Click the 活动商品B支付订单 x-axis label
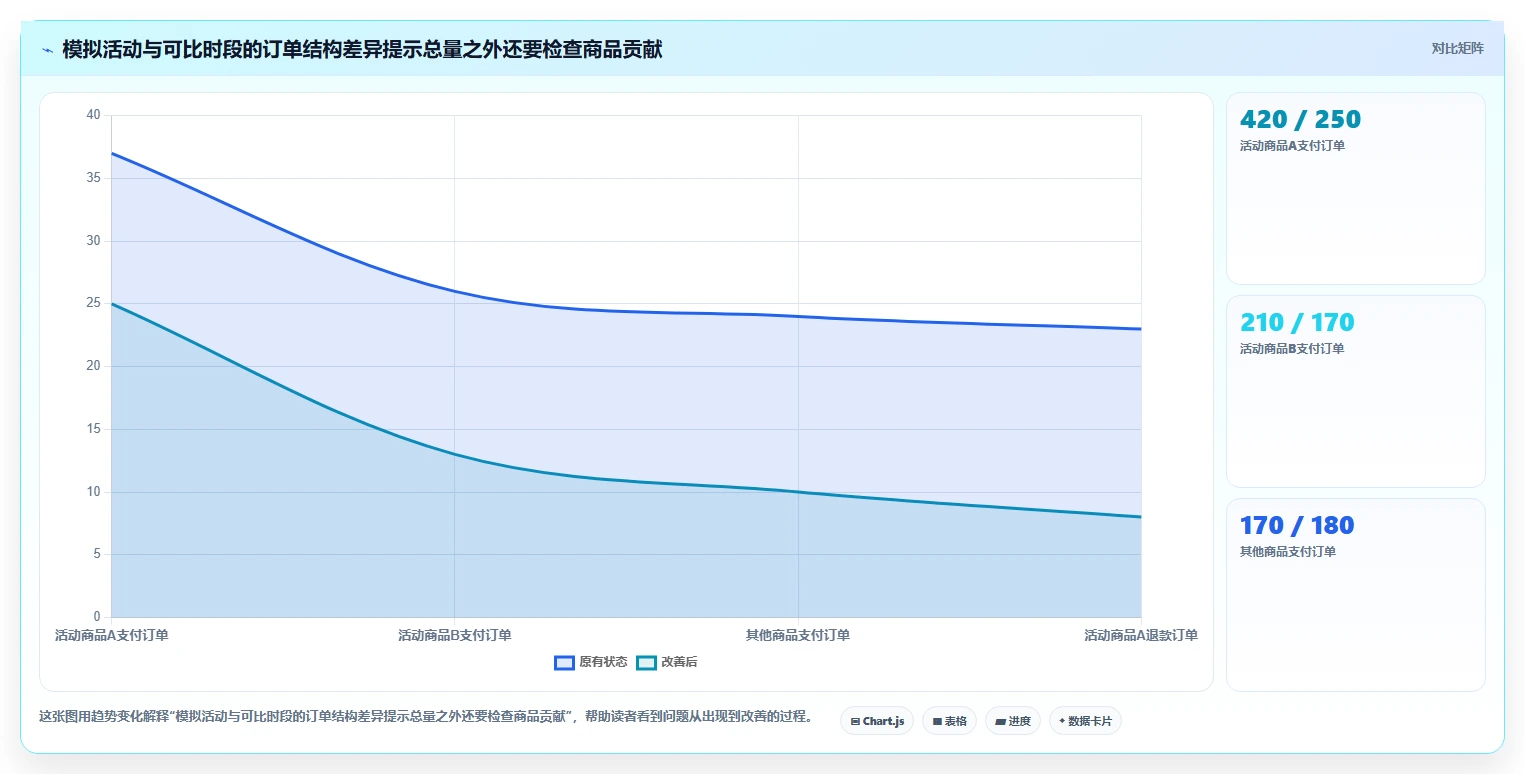1525x774 pixels. pyautogui.click(x=455, y=635)
